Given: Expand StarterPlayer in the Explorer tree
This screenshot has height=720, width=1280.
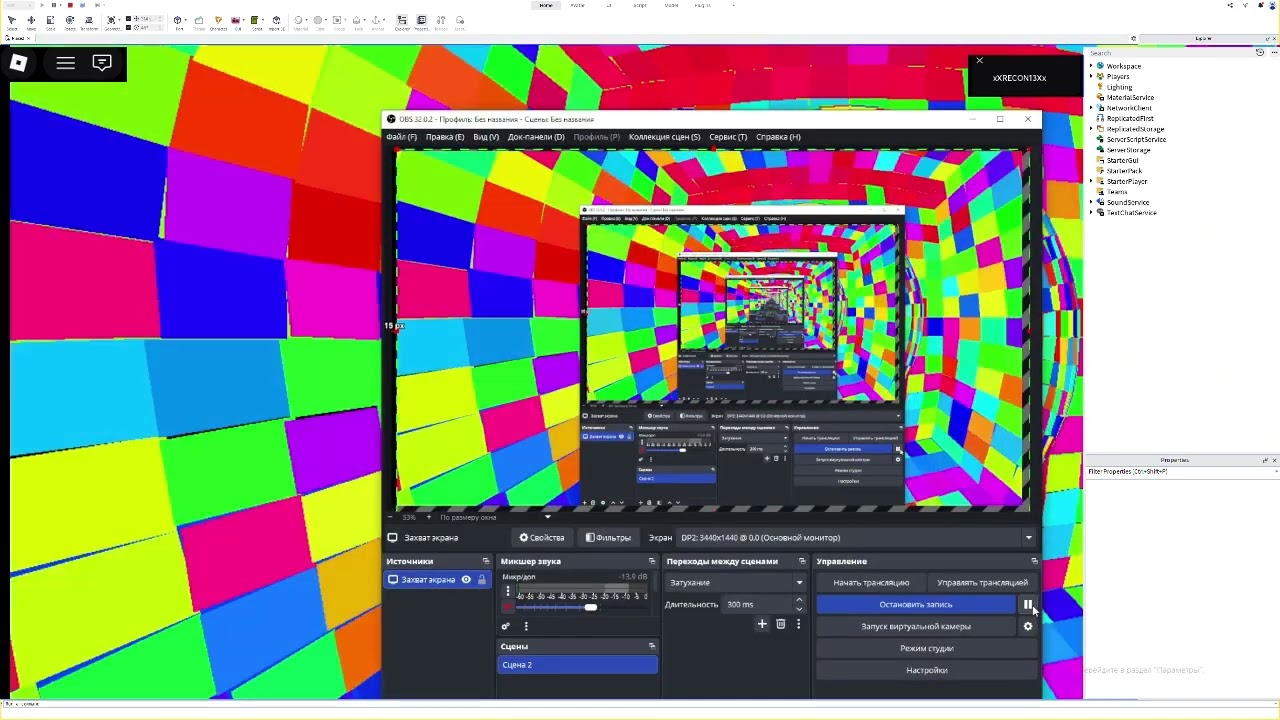Looking at the screenshot, I should [1091, 181].
